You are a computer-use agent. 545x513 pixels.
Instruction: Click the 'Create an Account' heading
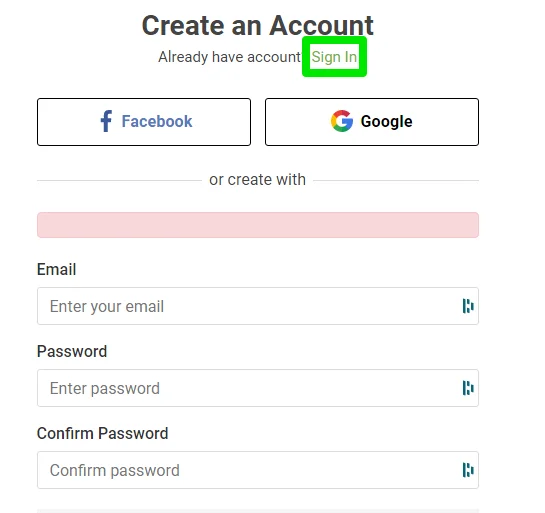[258, 25]
